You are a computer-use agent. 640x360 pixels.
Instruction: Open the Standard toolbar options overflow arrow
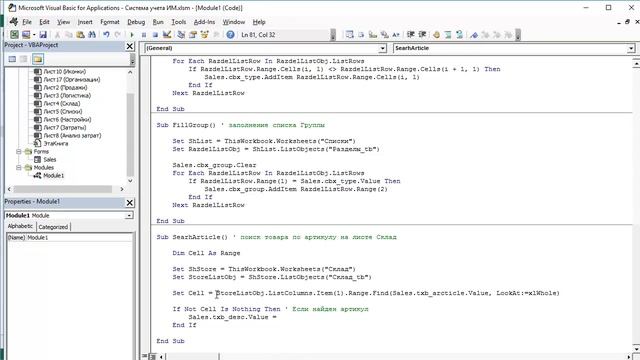point(333,35)
